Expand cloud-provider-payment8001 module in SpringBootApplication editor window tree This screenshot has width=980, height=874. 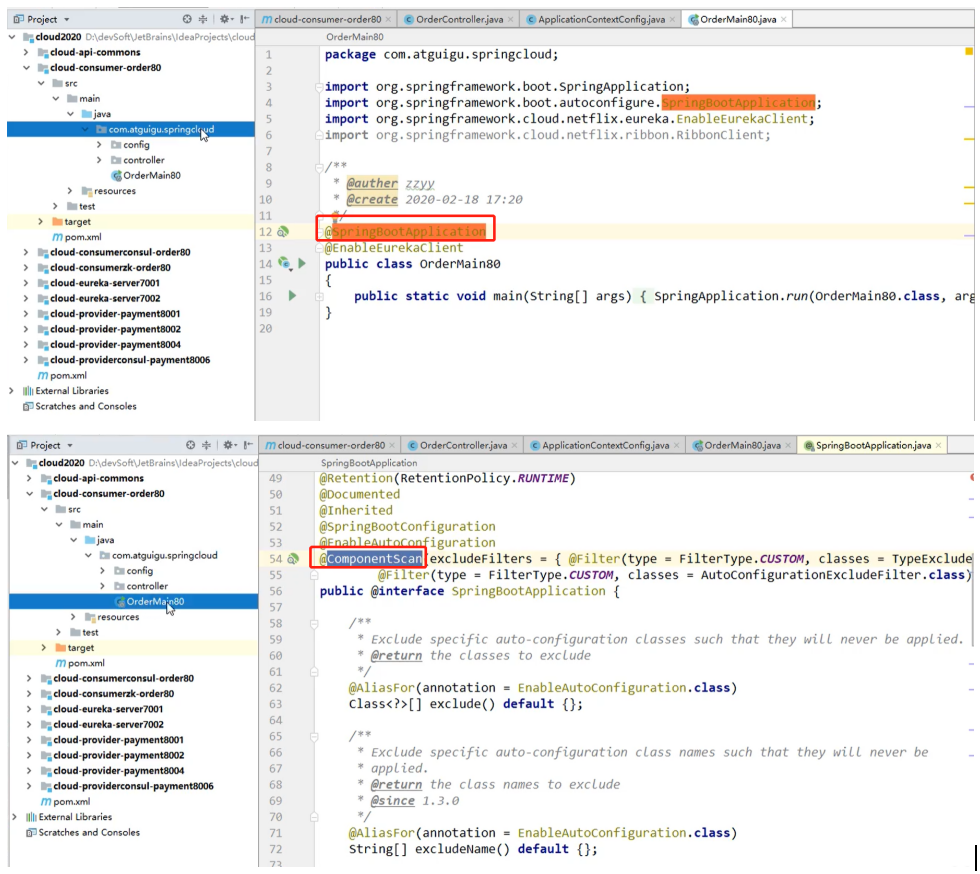29,740
